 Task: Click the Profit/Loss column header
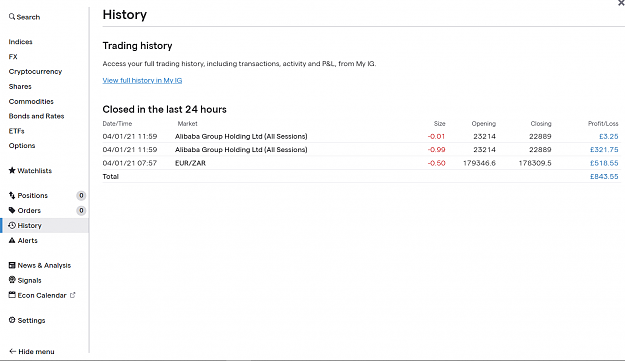(603, 124)
